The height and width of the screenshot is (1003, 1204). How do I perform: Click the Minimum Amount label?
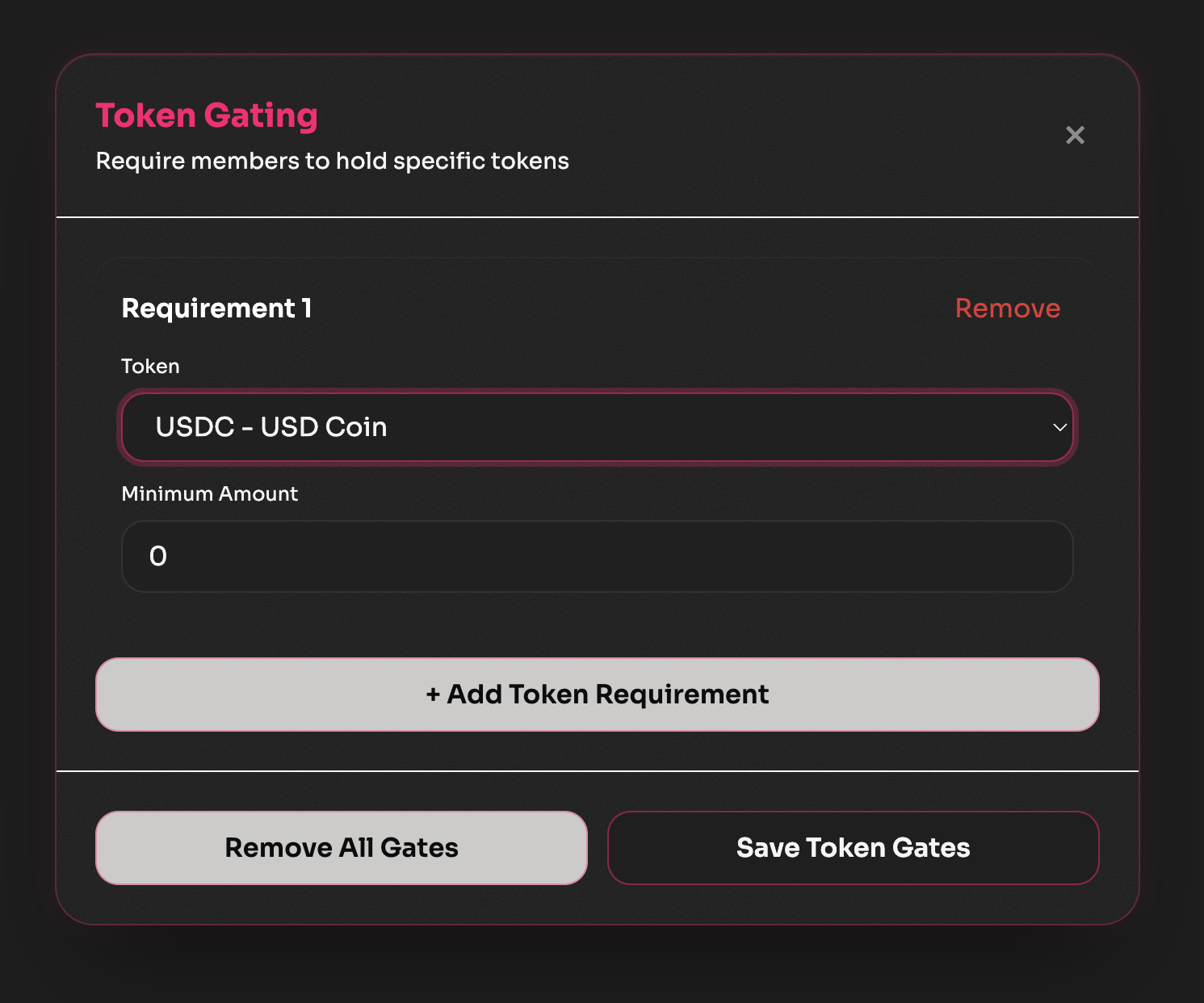click(210, 493)
